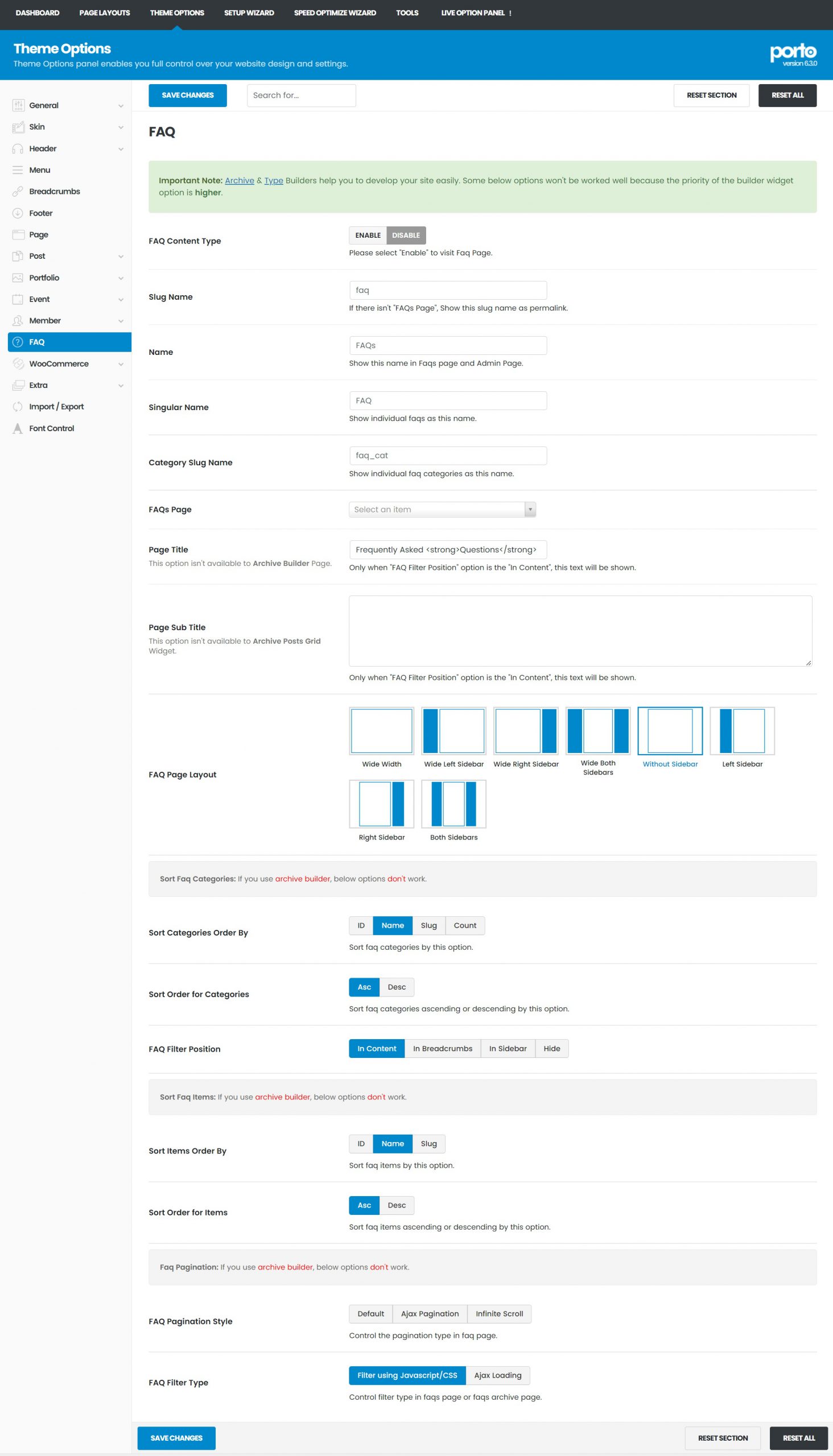The width and height of the screenshot is (833, 1456).
Task: Click the Font Control letter icon
Action: coord(18,428)
